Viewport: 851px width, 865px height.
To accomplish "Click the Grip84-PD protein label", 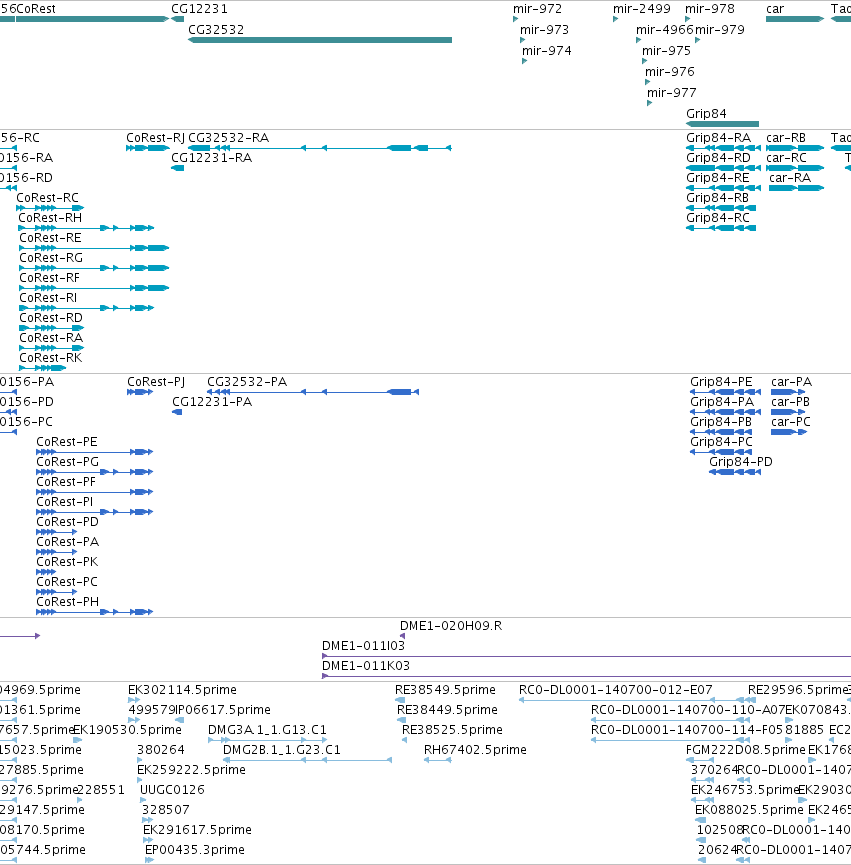I will click(741, 462).
